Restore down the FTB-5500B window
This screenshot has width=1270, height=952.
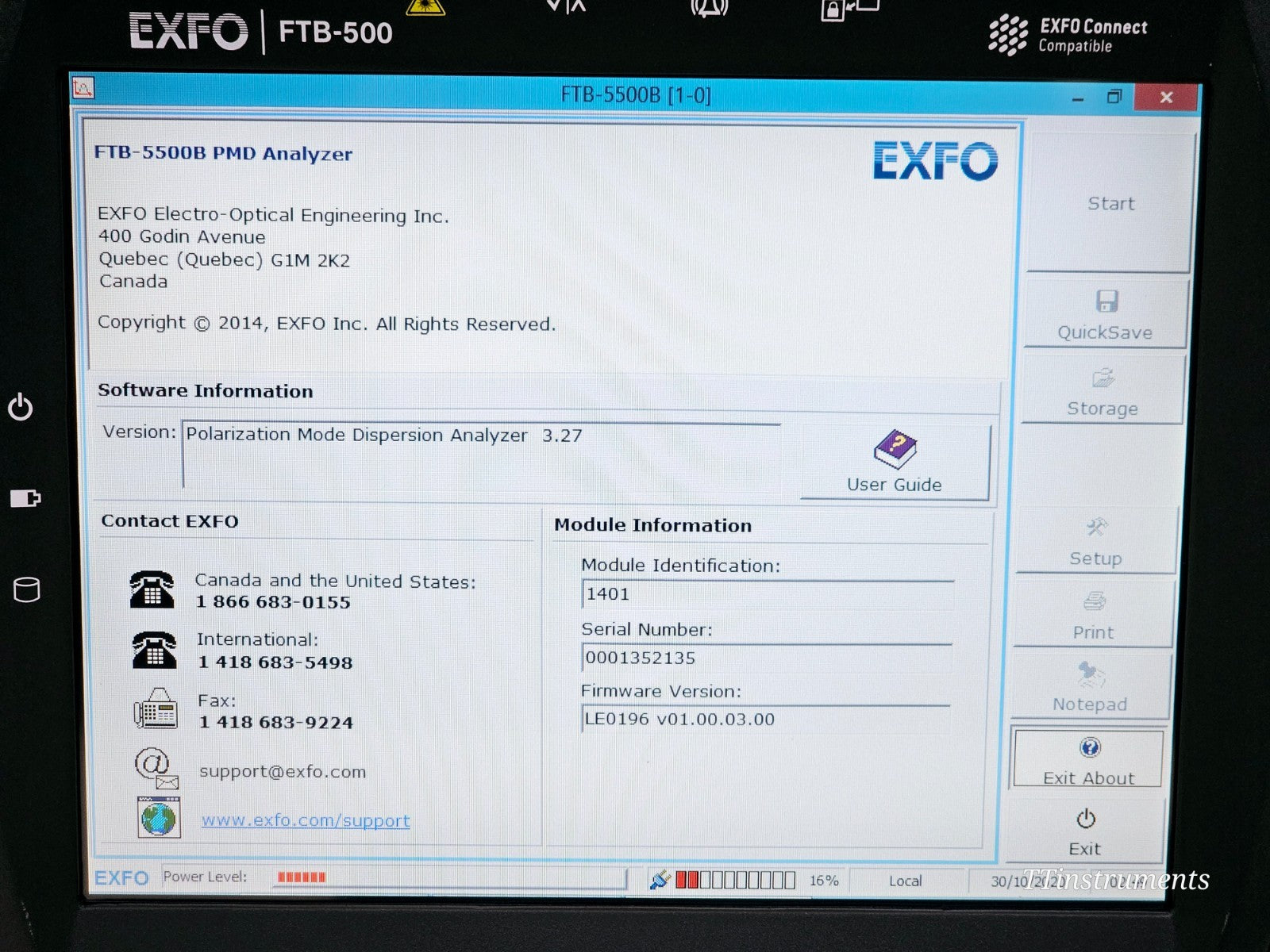tap(1114, 97)
